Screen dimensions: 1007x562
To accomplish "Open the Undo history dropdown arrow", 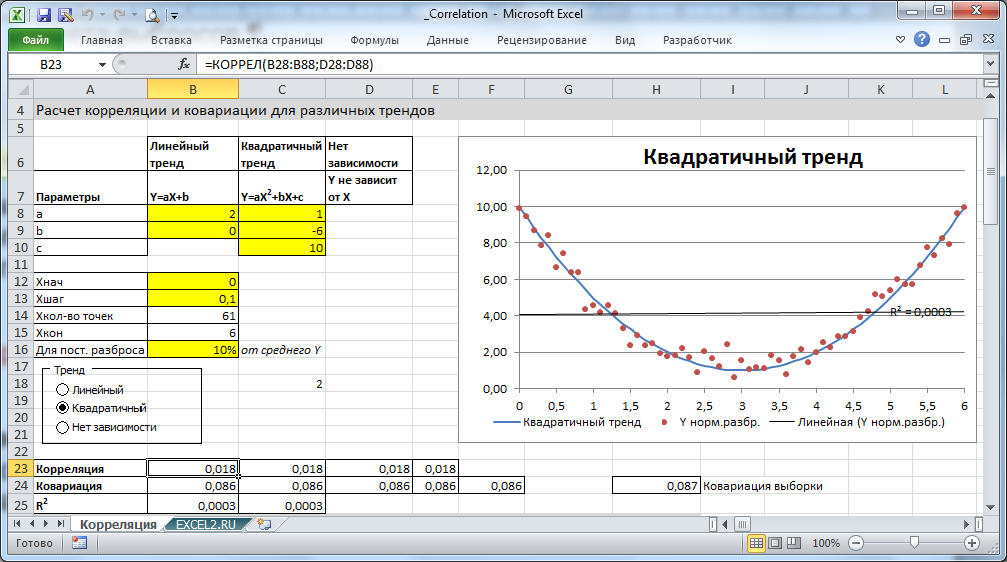I will pyautogui.click(x=103, y=14).
